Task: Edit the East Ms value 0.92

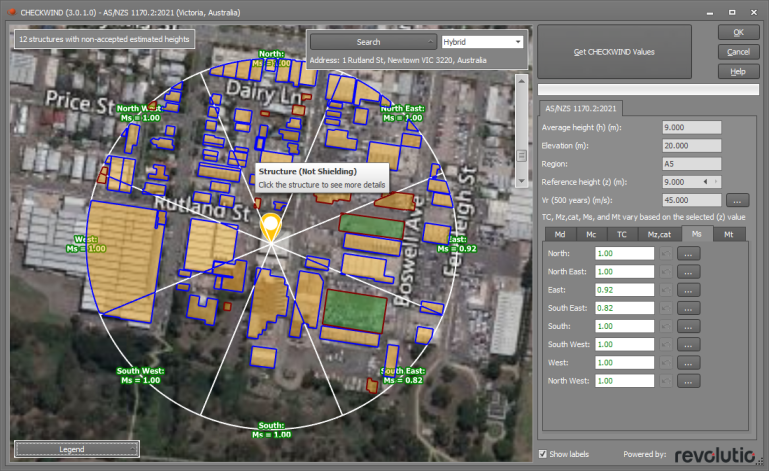Action: coord(624,290)
